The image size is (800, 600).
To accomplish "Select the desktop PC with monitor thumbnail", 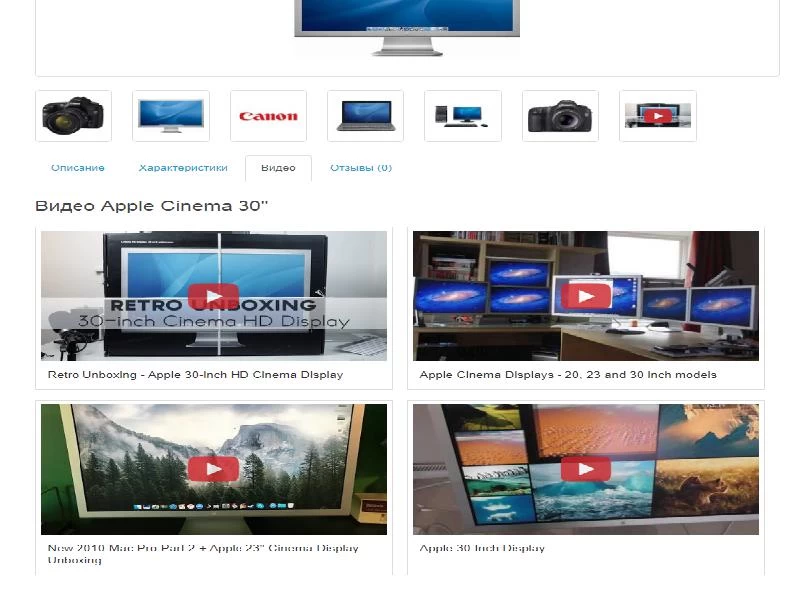I will pos(463,116).
